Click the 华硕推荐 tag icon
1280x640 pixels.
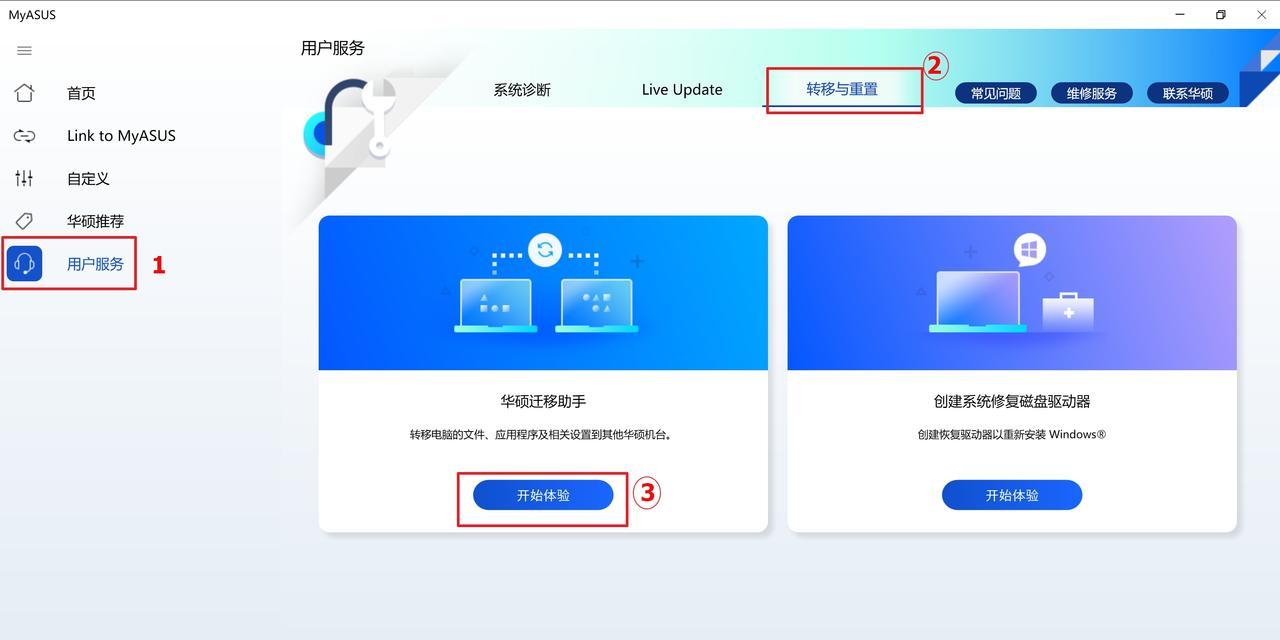point(25,221)
